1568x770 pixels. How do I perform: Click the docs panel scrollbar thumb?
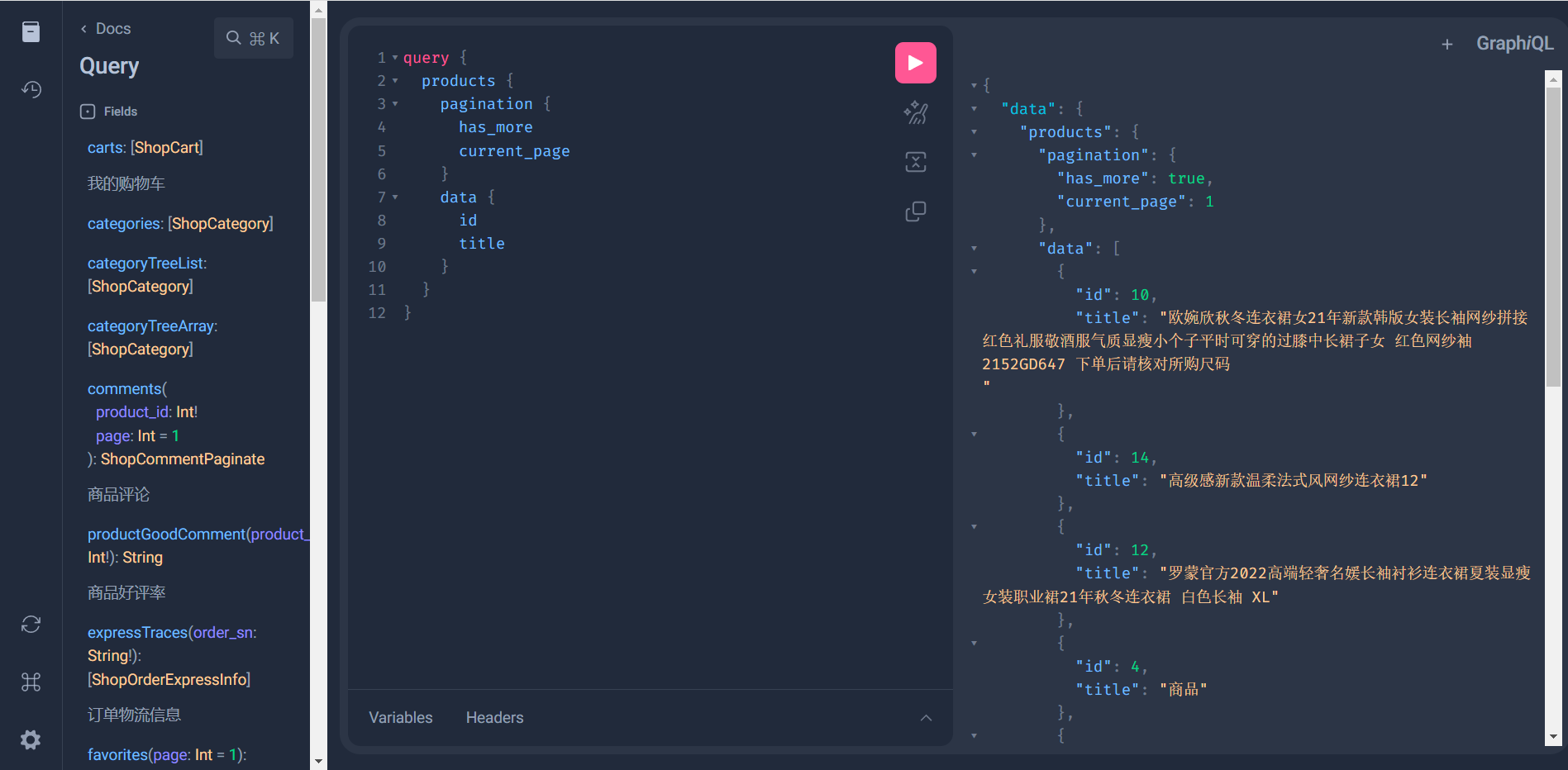(318, 159)
